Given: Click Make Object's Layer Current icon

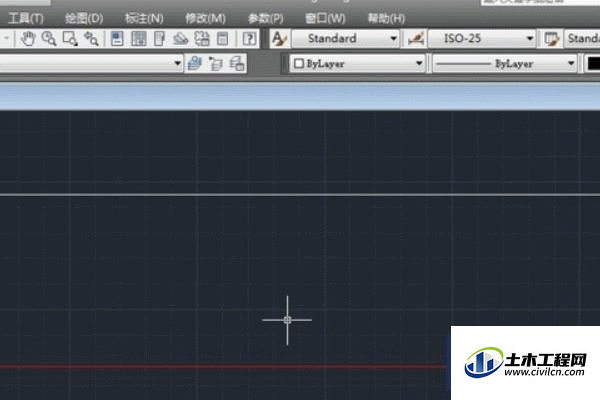Looking at the screenshot, I should [195, 64].
